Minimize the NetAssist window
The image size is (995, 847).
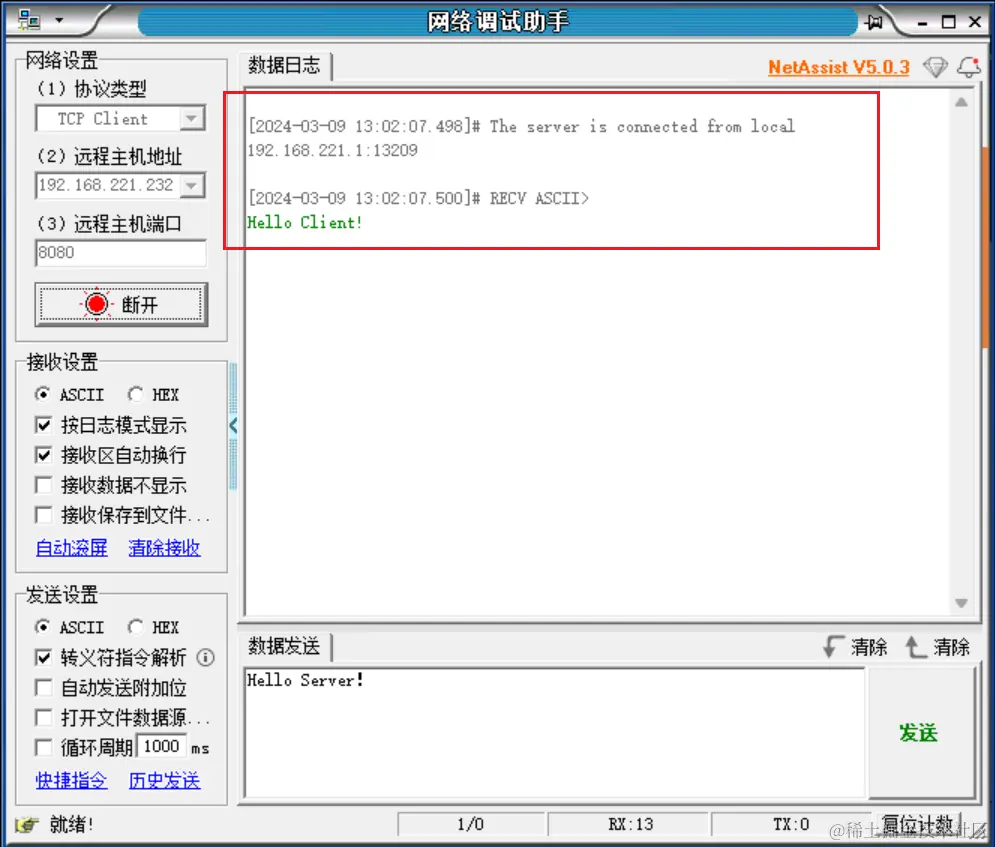[922, 23]
